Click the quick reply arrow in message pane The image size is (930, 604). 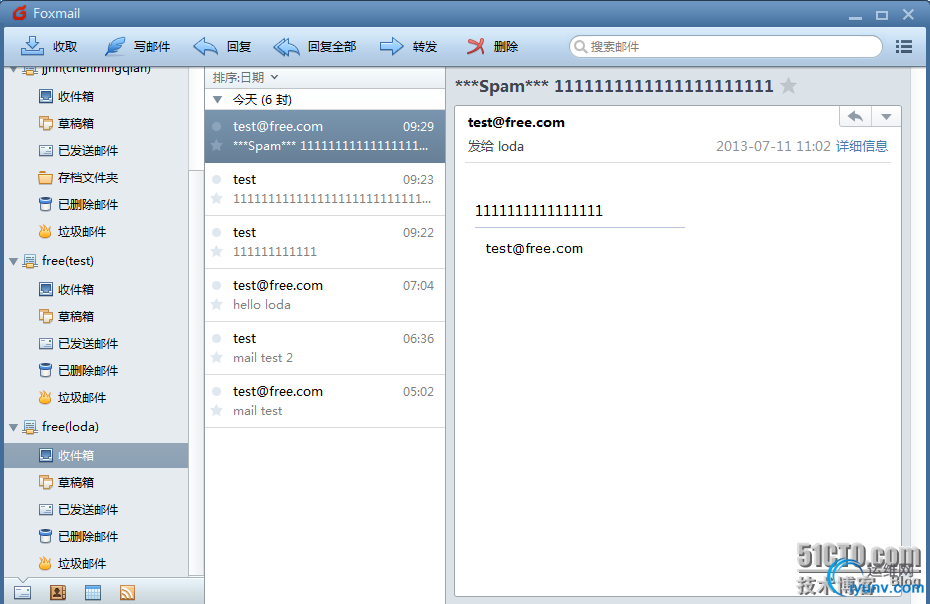pyautogui.click(x=855, y=116)
